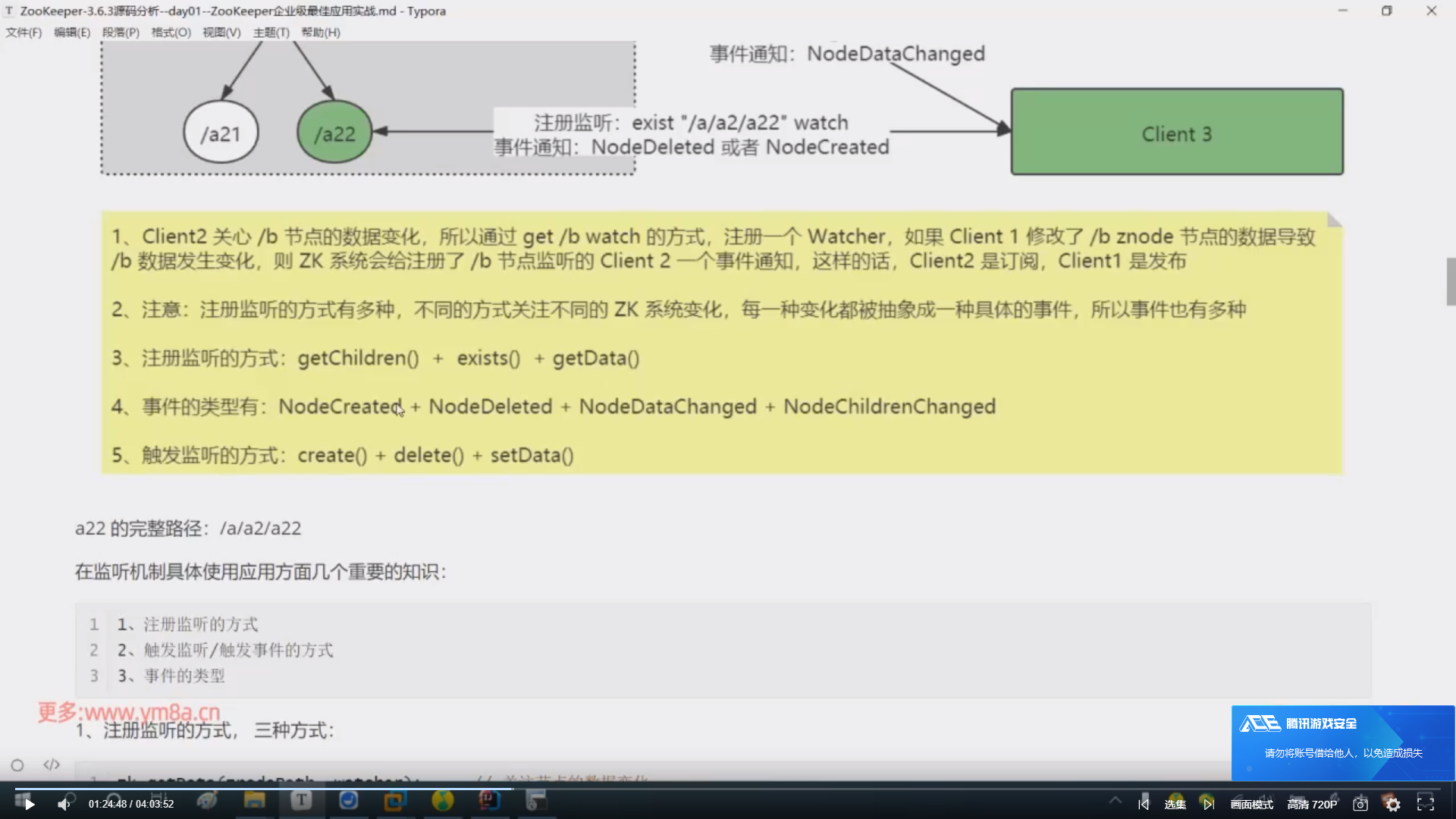Click the video progress bar

(x=728, y=789)
